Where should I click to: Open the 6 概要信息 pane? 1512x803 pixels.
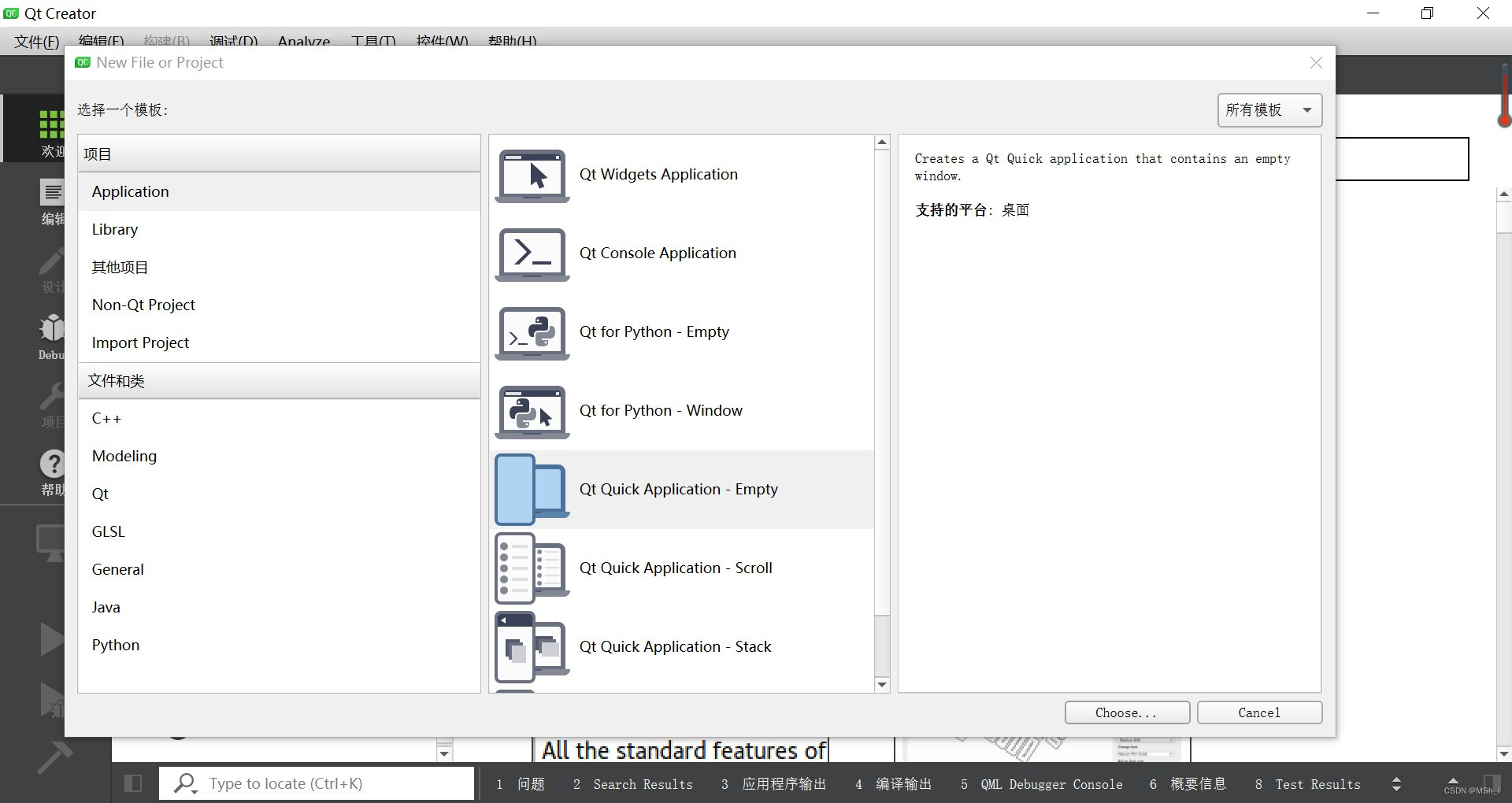(1188, 784)
